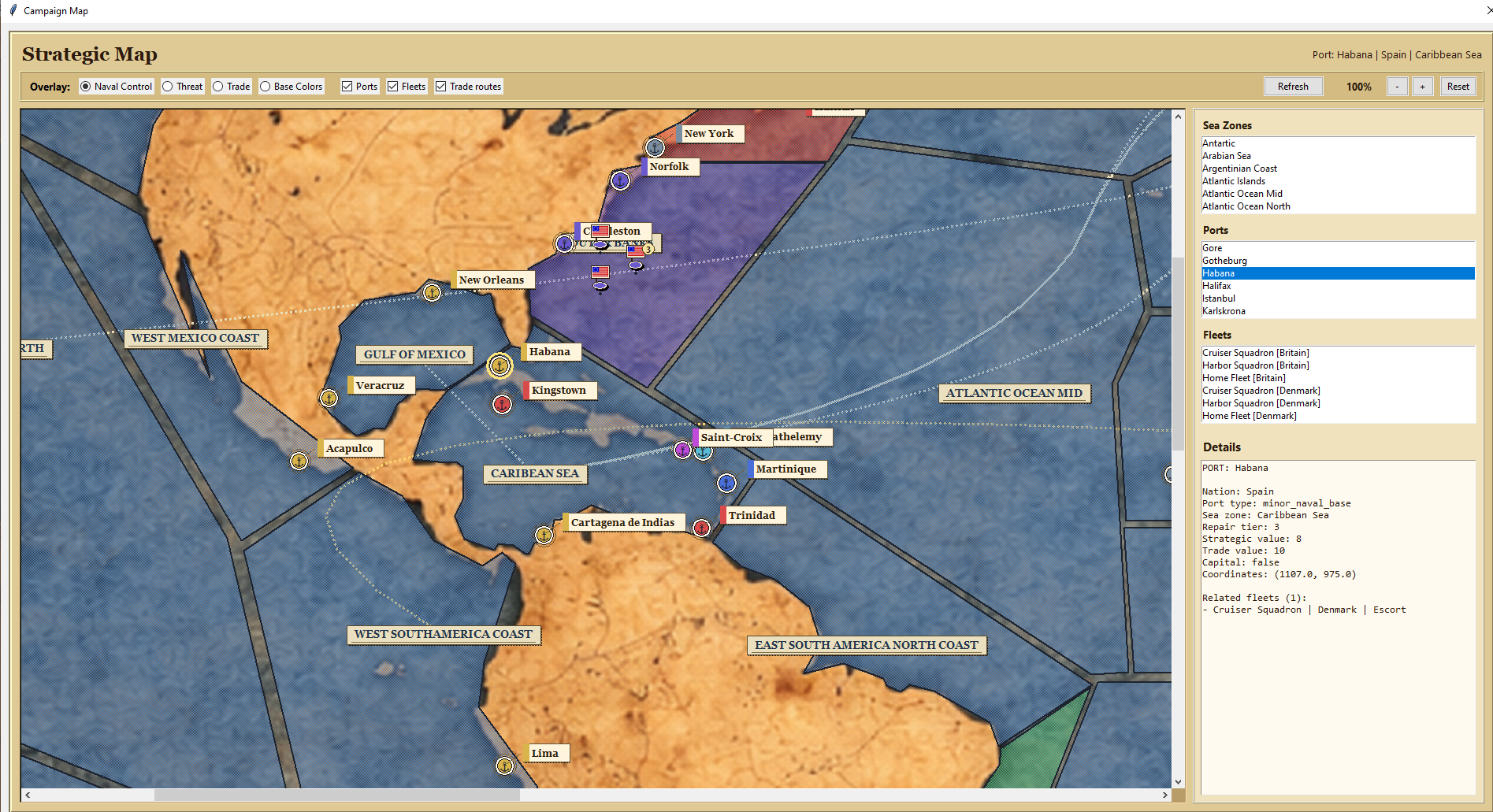Click the Habana port name label on map

pos(550,351)
